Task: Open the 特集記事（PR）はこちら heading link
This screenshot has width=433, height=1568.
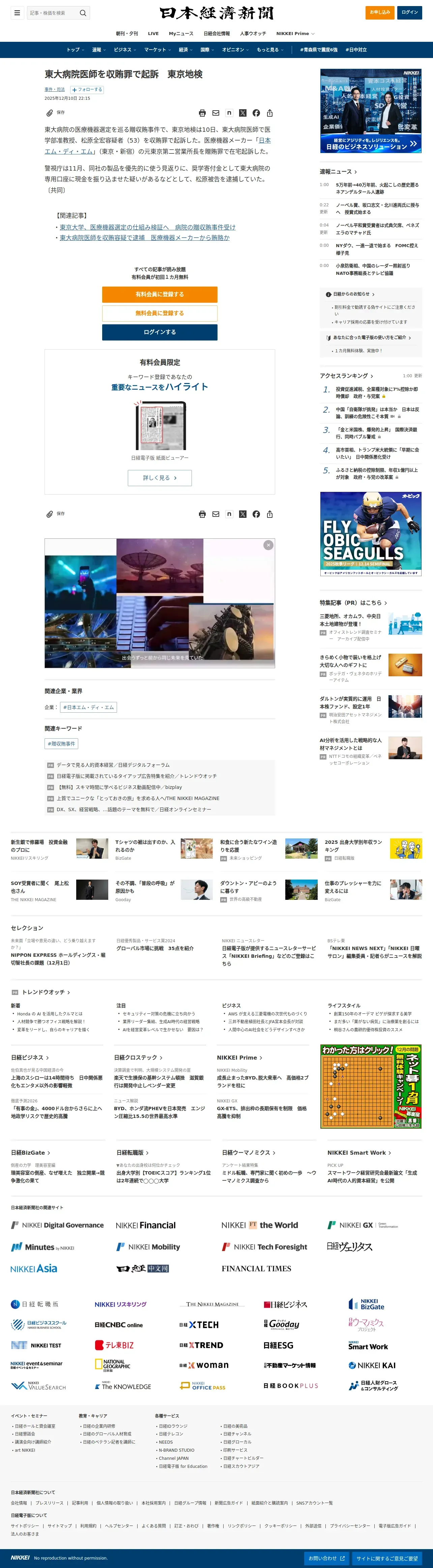Action: (x=353, y=602)
